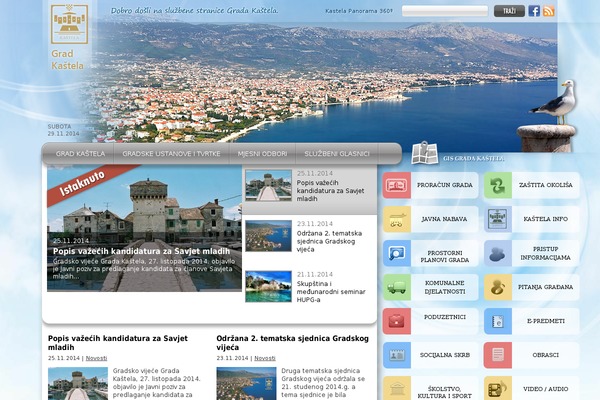Open the featured Istaknuto castle image
The image size is (600, 400).
144,228
